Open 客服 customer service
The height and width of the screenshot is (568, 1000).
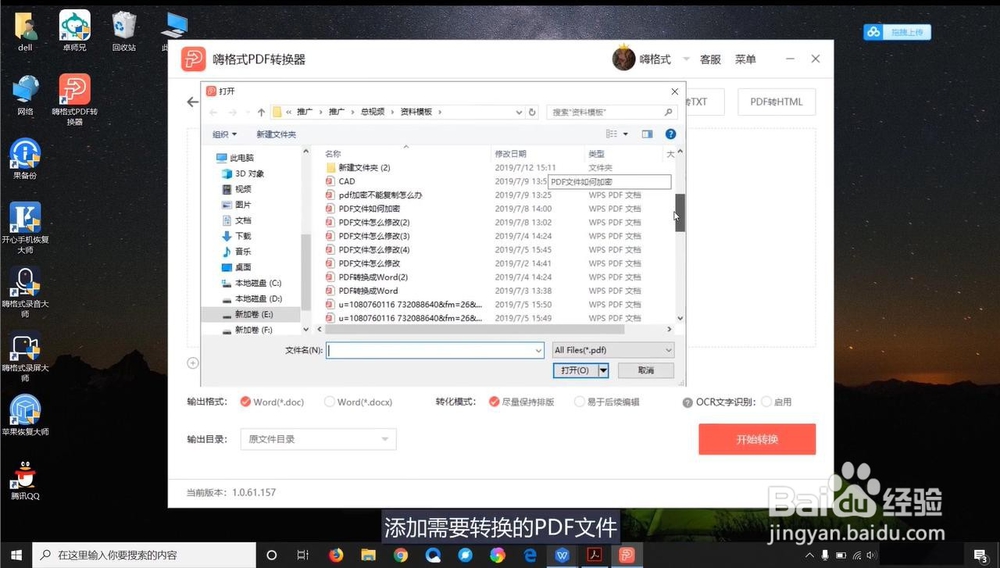tap(710, 59)
